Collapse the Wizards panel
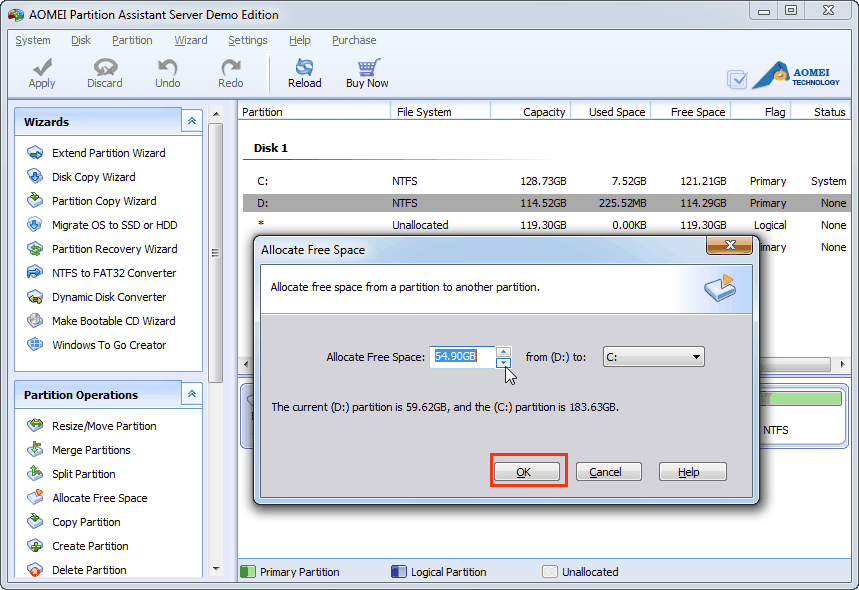This screenshot has width=859, height=590. [192, 121]
